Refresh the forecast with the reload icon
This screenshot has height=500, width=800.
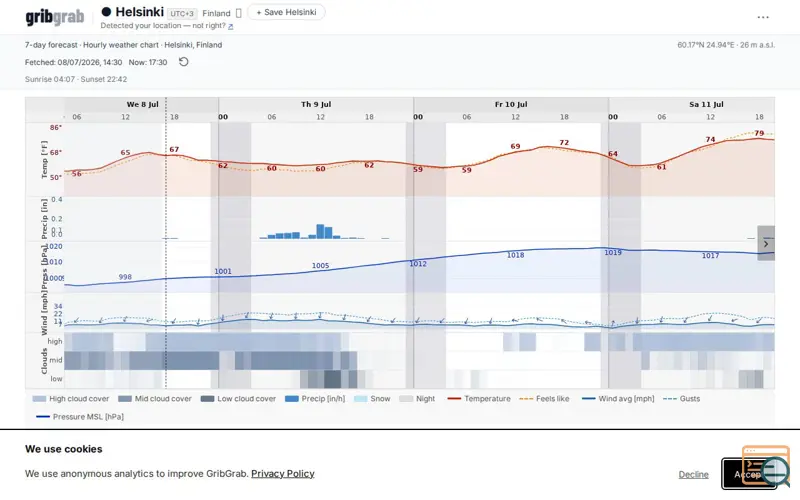[x=184, y=62]
